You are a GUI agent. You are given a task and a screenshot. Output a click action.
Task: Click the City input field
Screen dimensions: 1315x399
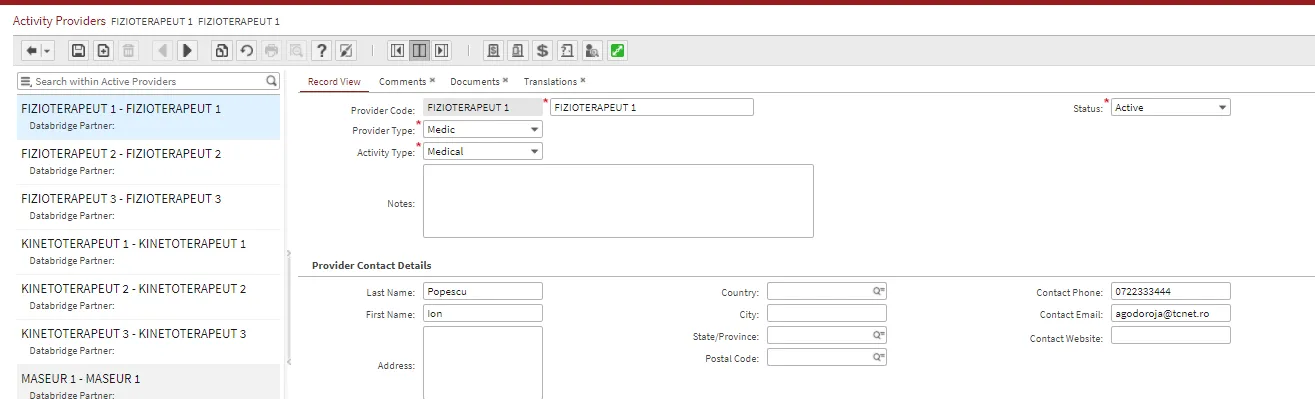click(827, 313)
